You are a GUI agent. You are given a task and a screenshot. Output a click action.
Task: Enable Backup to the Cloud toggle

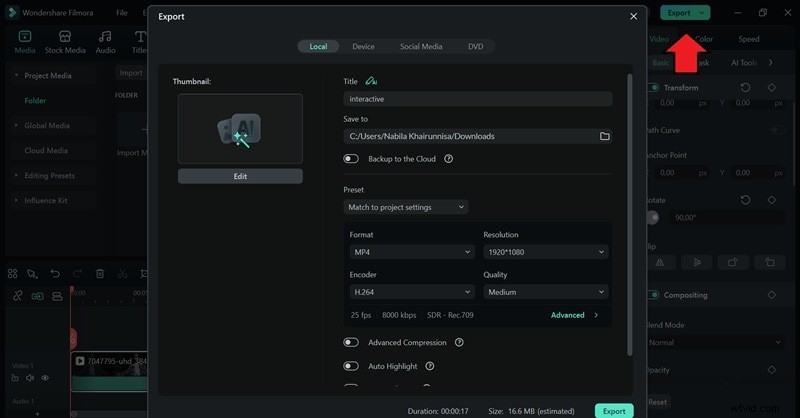click(x=351, y=159)
